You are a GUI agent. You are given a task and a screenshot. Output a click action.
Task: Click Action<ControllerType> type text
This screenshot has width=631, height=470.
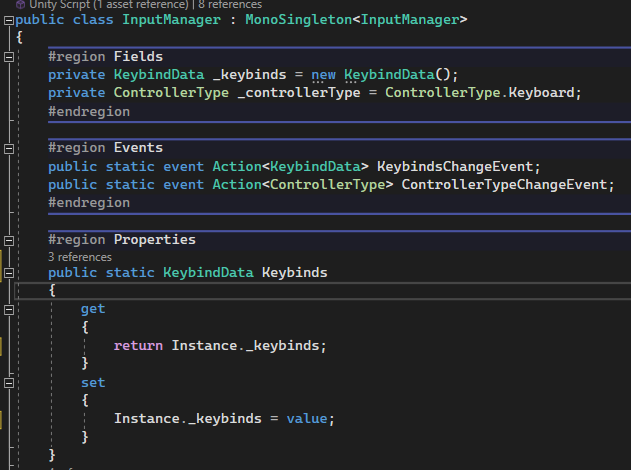click(303, 184)
